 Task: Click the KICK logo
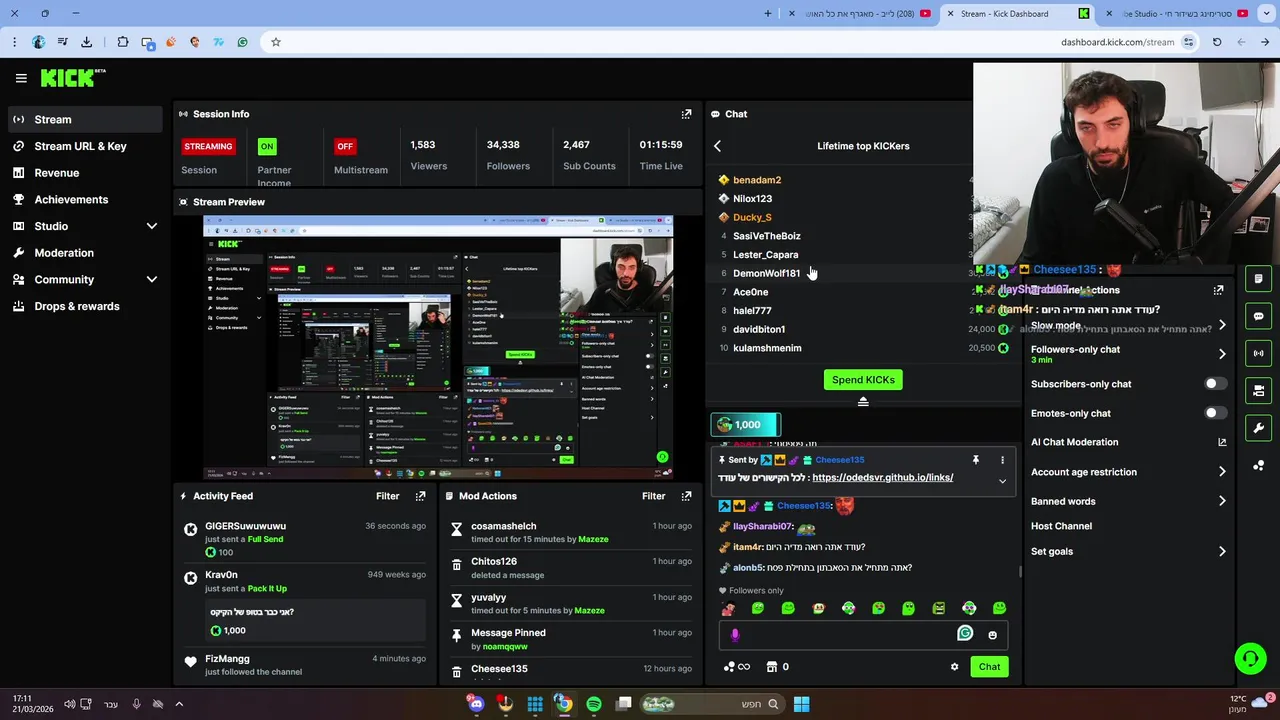(x=72, y=78)
